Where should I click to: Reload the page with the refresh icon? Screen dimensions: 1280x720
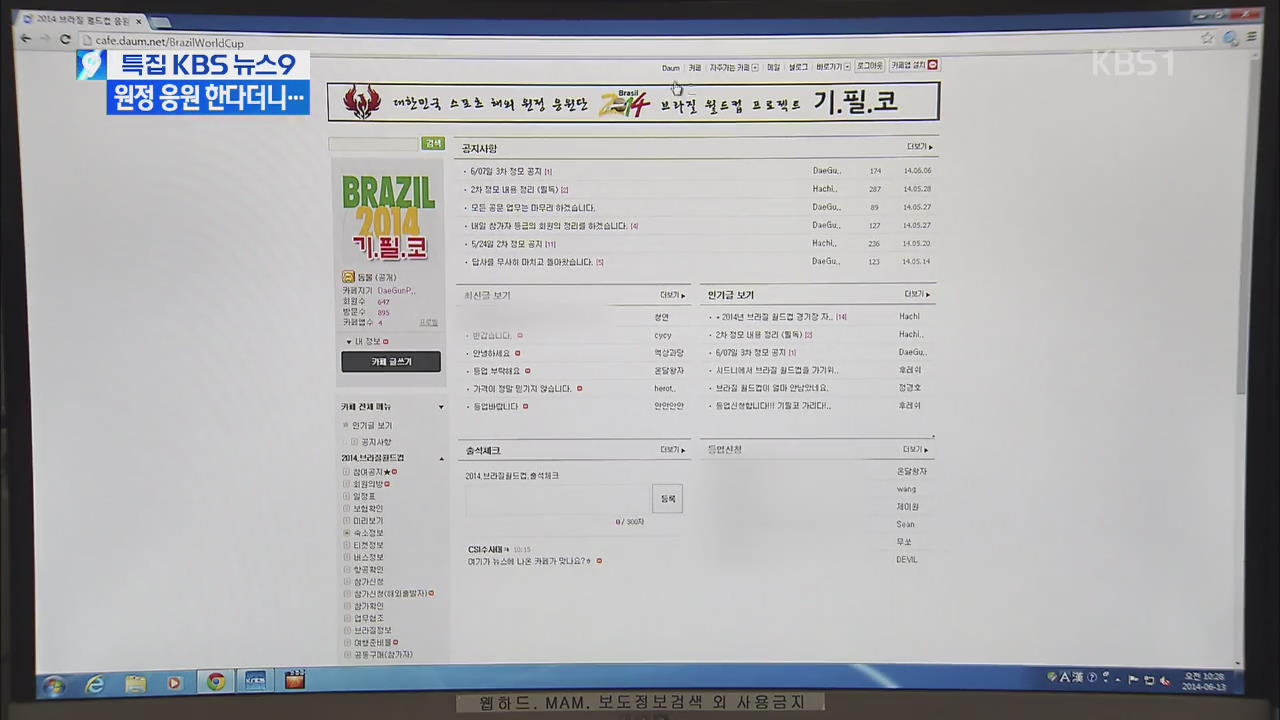tap(65, 40)
